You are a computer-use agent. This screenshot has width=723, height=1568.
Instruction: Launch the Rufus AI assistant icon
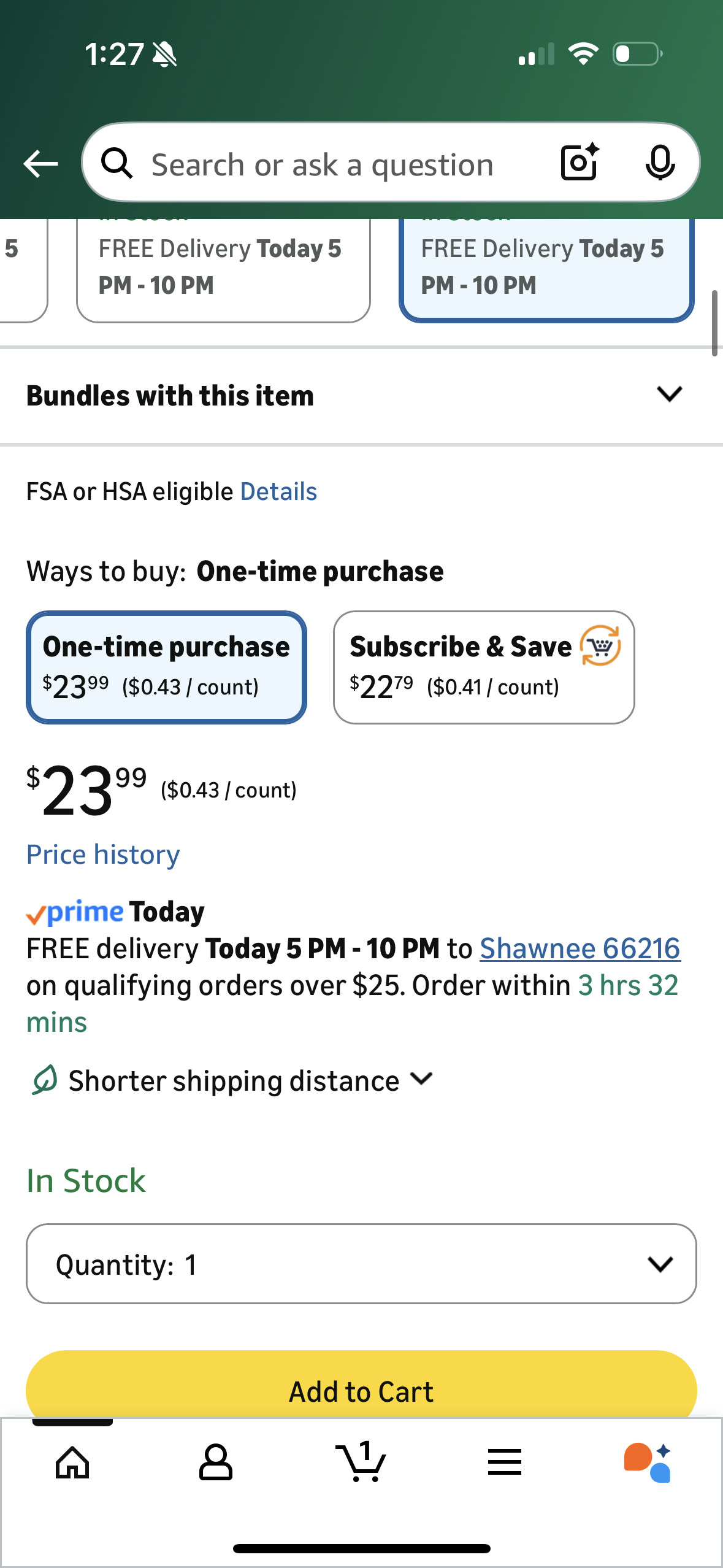click(x=648, y=1462)
